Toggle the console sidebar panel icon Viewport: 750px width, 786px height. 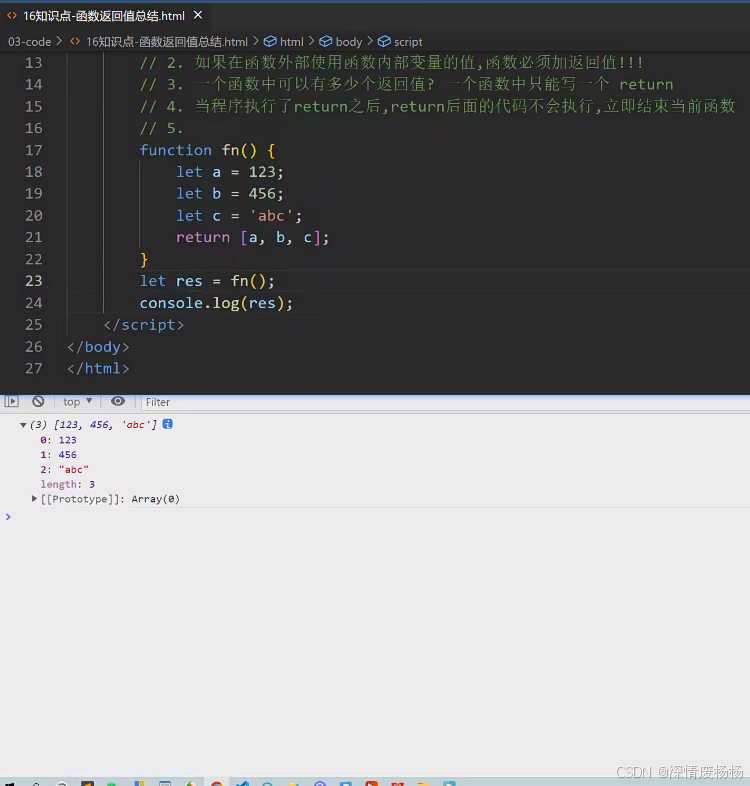point(12,402)
